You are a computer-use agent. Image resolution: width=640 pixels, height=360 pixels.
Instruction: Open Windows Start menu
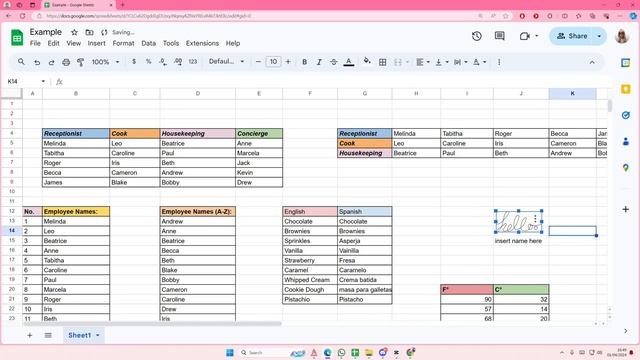[230, 352]
